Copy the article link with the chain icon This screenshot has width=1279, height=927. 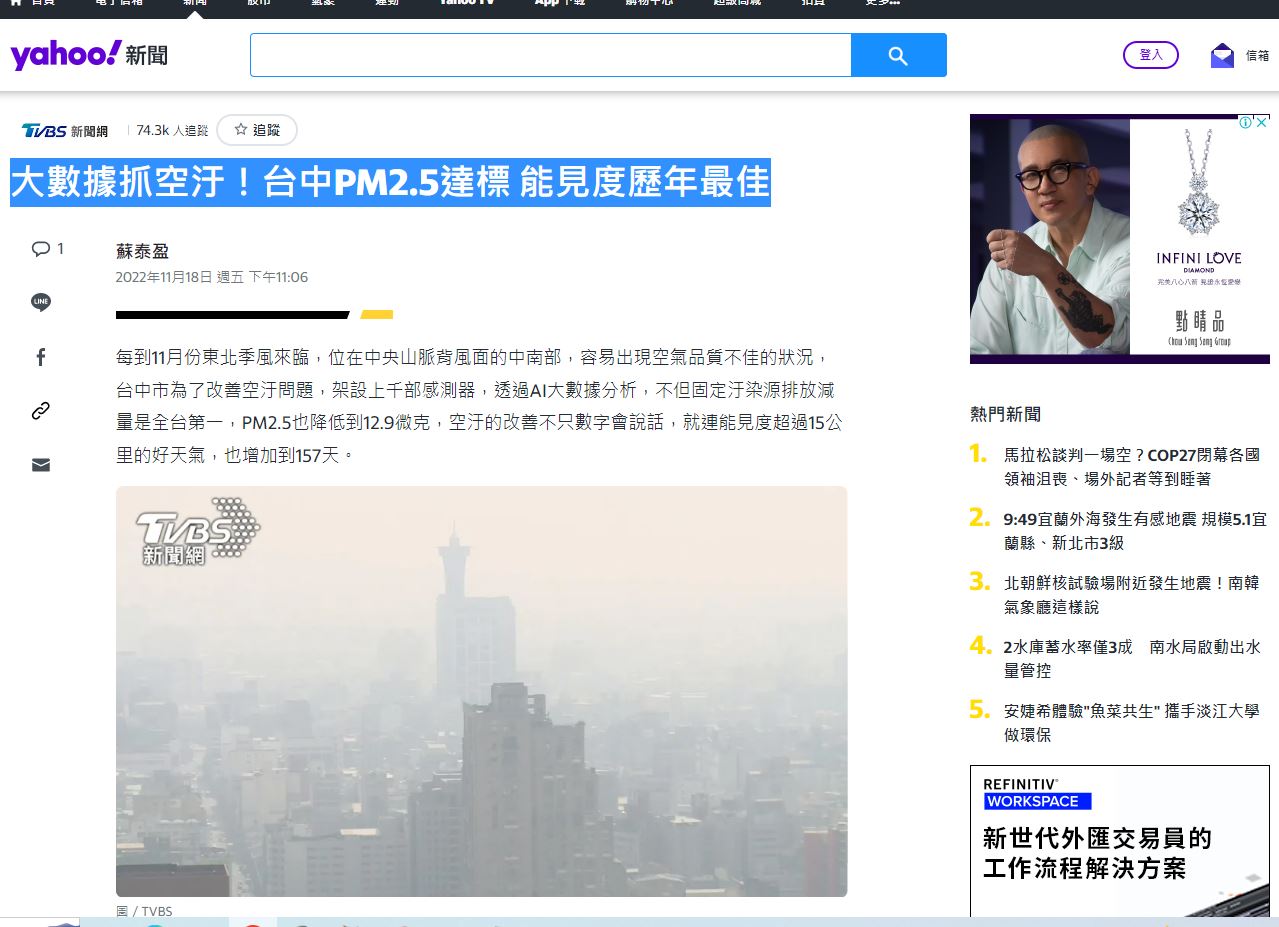(x=41, y=411)
